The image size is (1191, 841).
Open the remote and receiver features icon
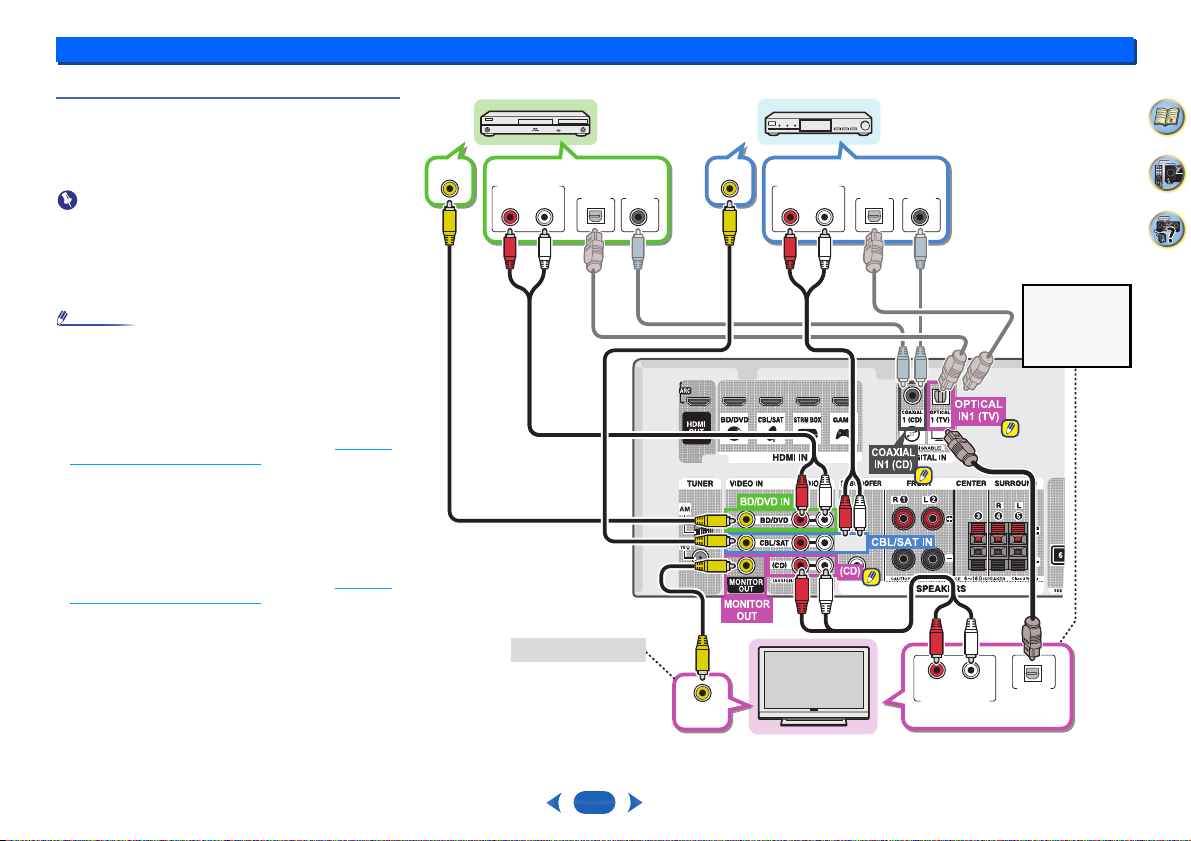(x=1166, y=173)
